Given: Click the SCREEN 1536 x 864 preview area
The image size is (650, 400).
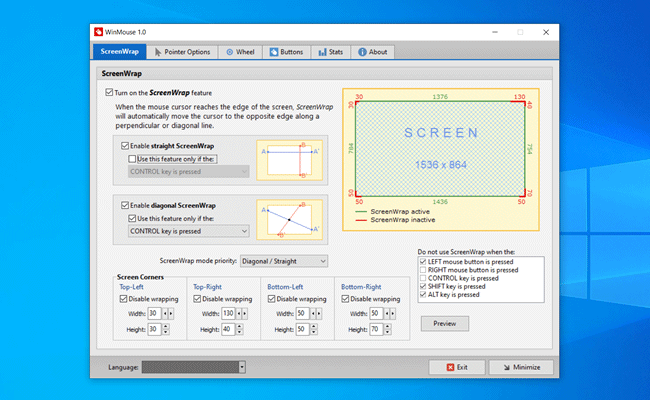Looking at the screenshot, I should click(x=440, y=149).
